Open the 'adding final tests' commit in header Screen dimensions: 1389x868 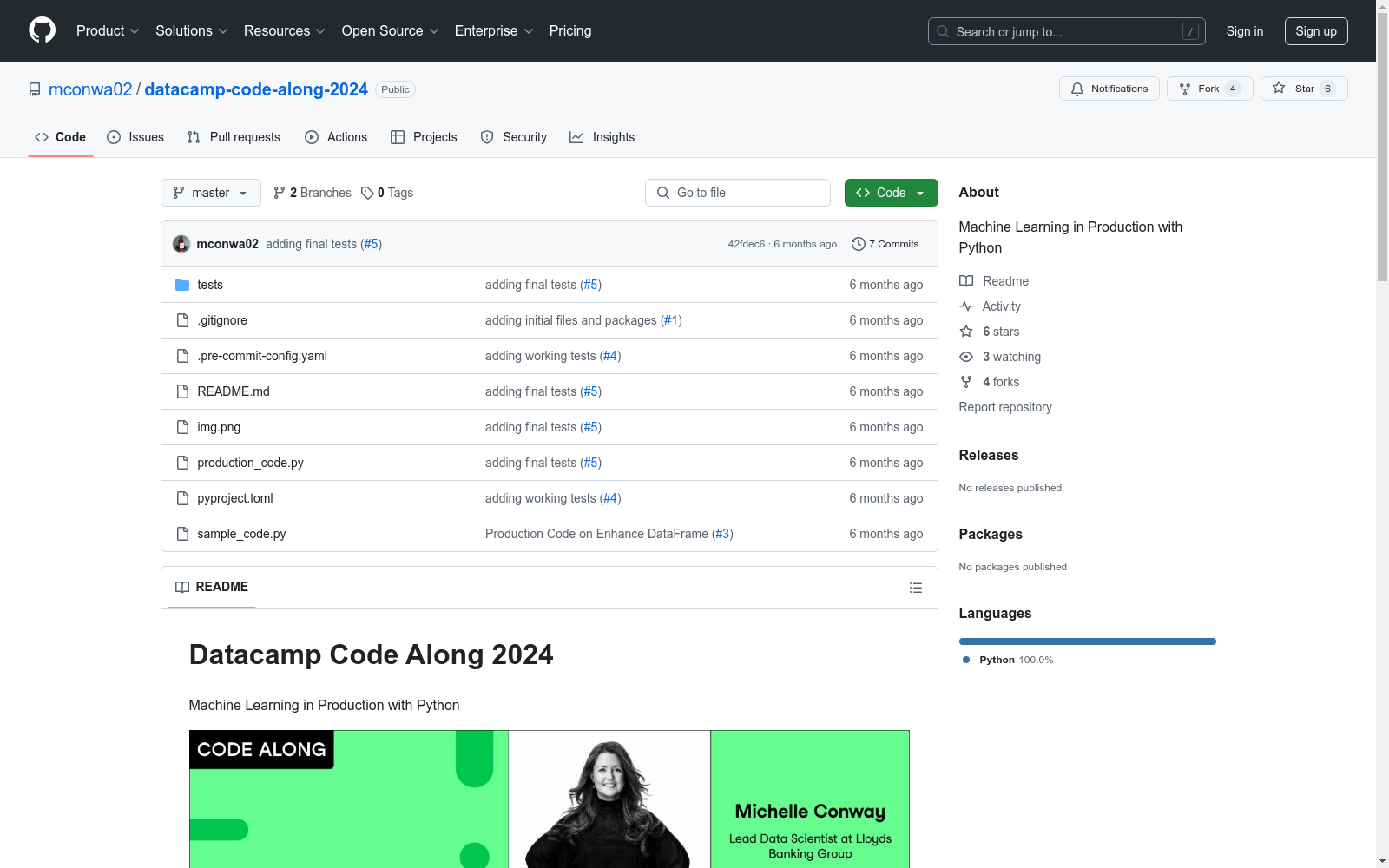[x=311, y=244]
